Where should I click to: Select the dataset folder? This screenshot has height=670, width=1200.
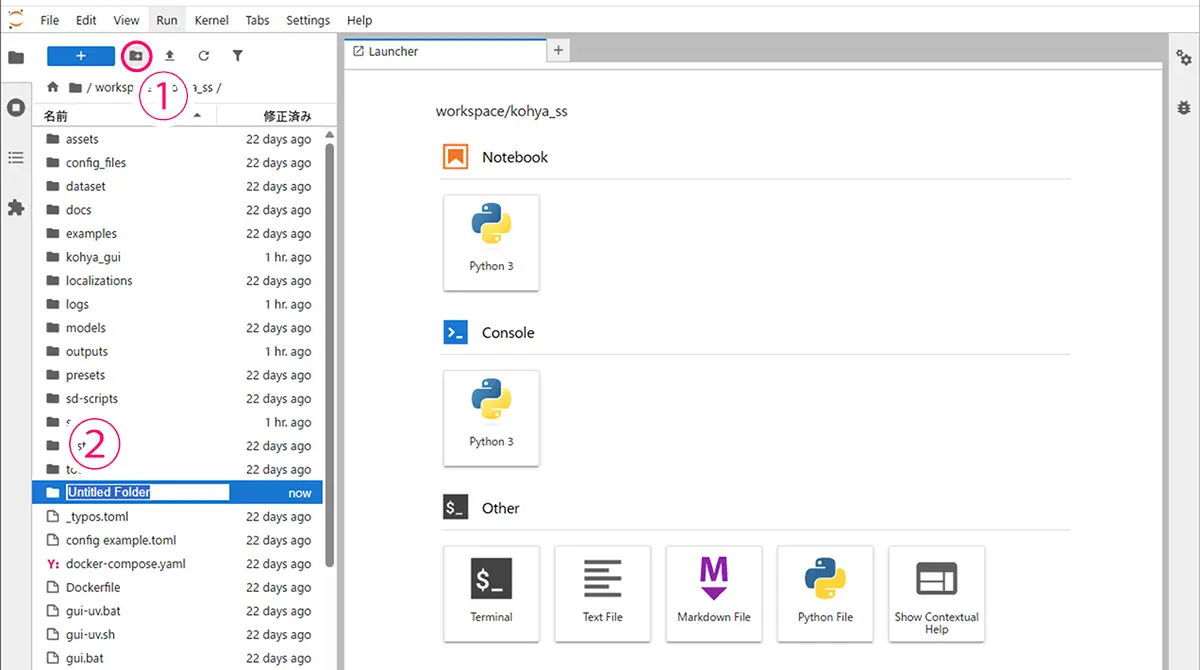(178, 186)
